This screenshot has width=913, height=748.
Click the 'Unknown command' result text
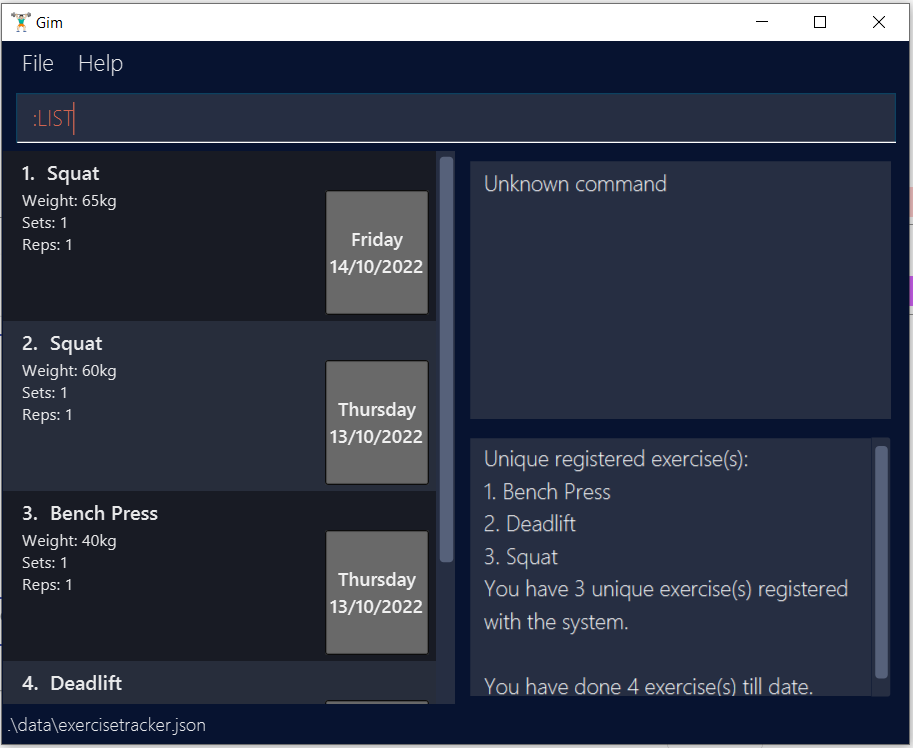point(575,184)
